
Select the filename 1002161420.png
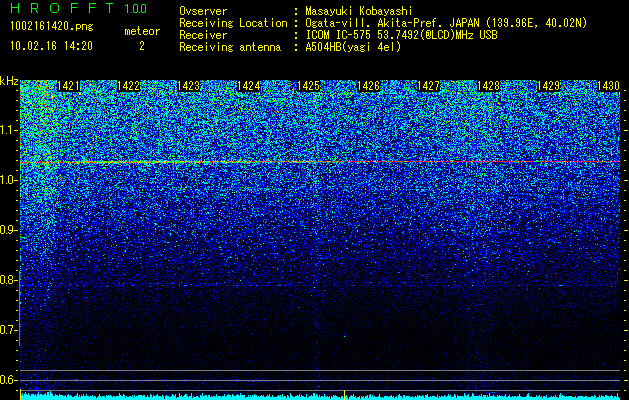click(52, 27)
